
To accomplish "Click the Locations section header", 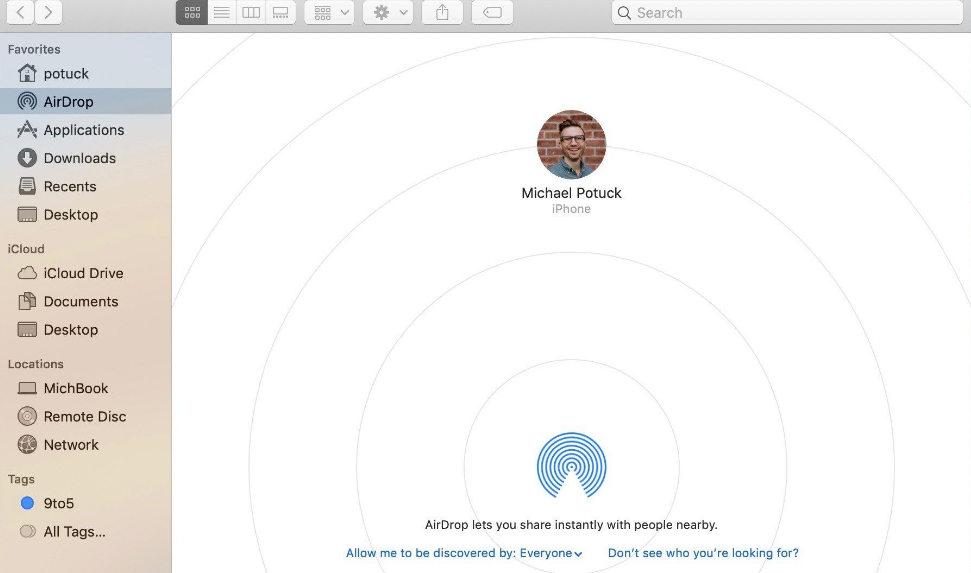I will 35,364.
